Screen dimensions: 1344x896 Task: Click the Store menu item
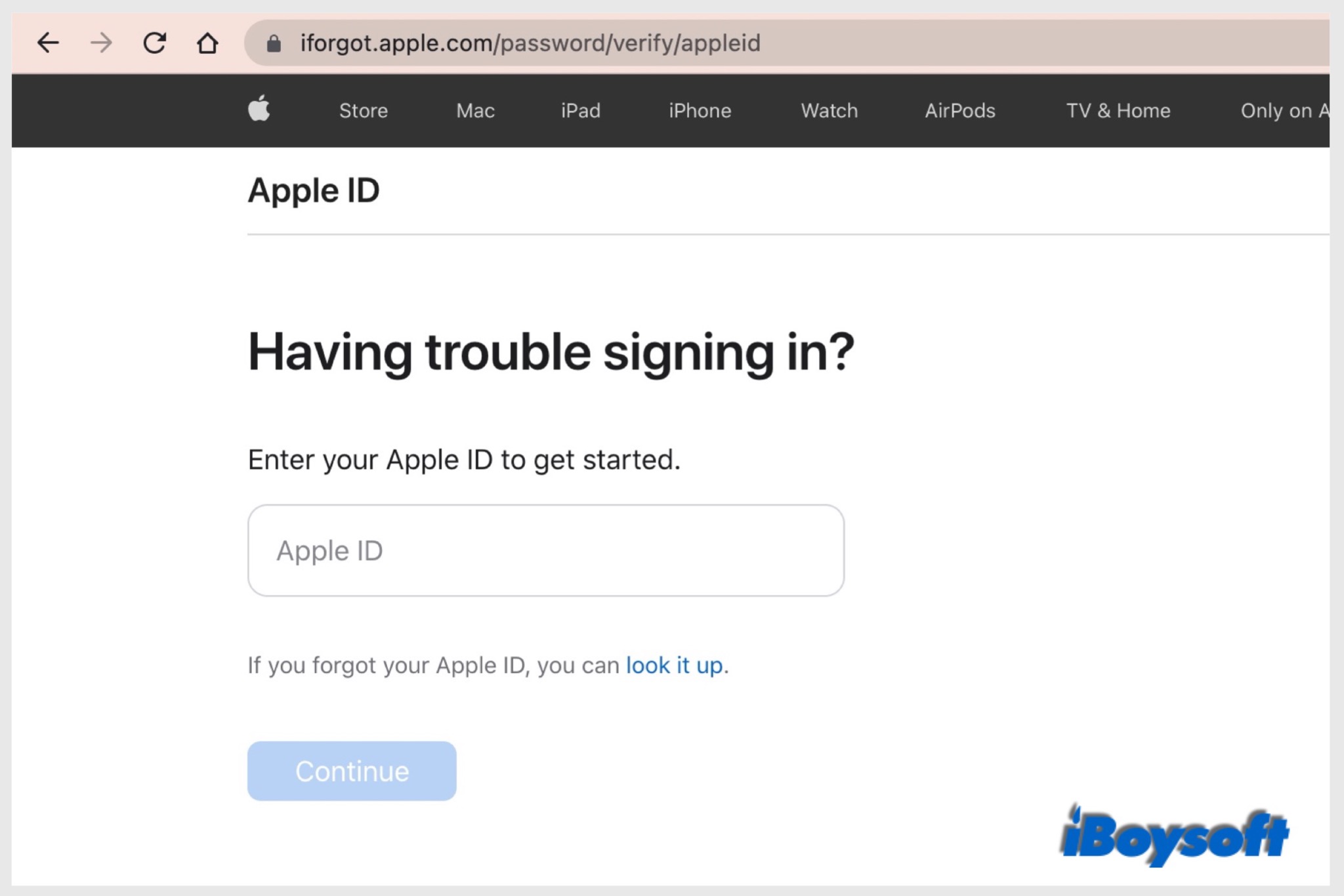[362, 110]
